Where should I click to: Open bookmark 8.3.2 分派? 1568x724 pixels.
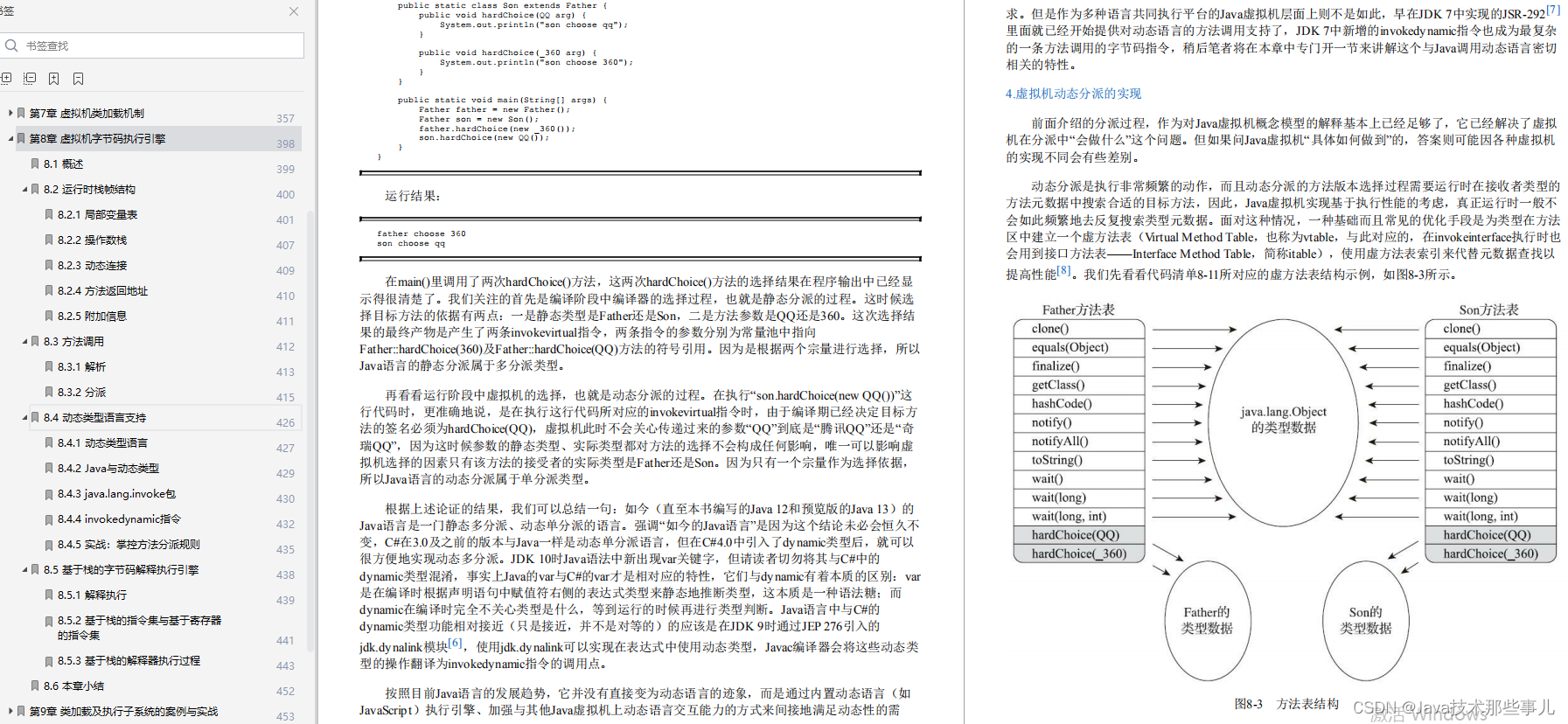(81, 392)
